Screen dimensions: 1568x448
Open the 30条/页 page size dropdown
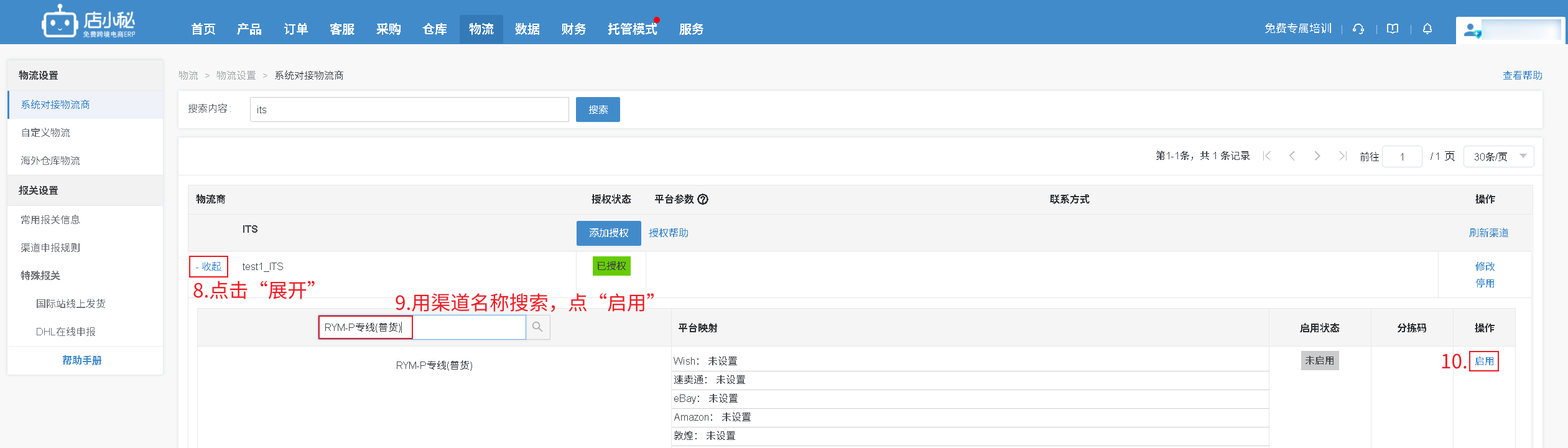pyautogui.click(x=1498, y=157)
